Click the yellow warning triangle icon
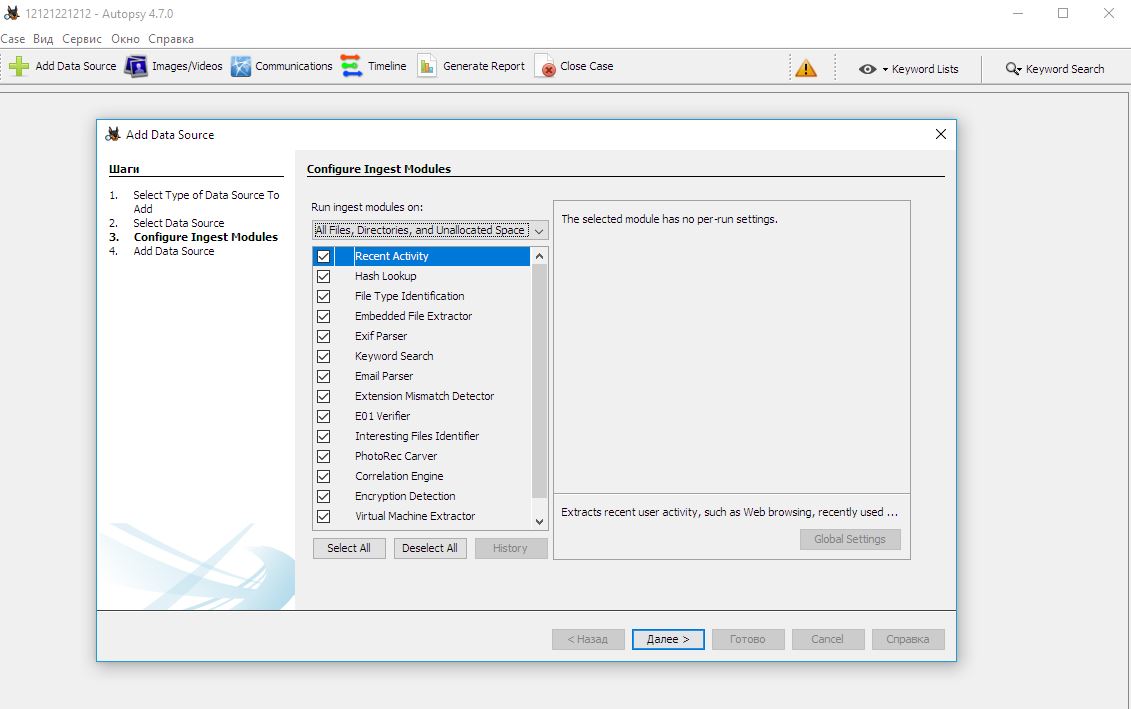This screenshot has width=1131, height=709. pyautogui.click(x=806, y=69)
